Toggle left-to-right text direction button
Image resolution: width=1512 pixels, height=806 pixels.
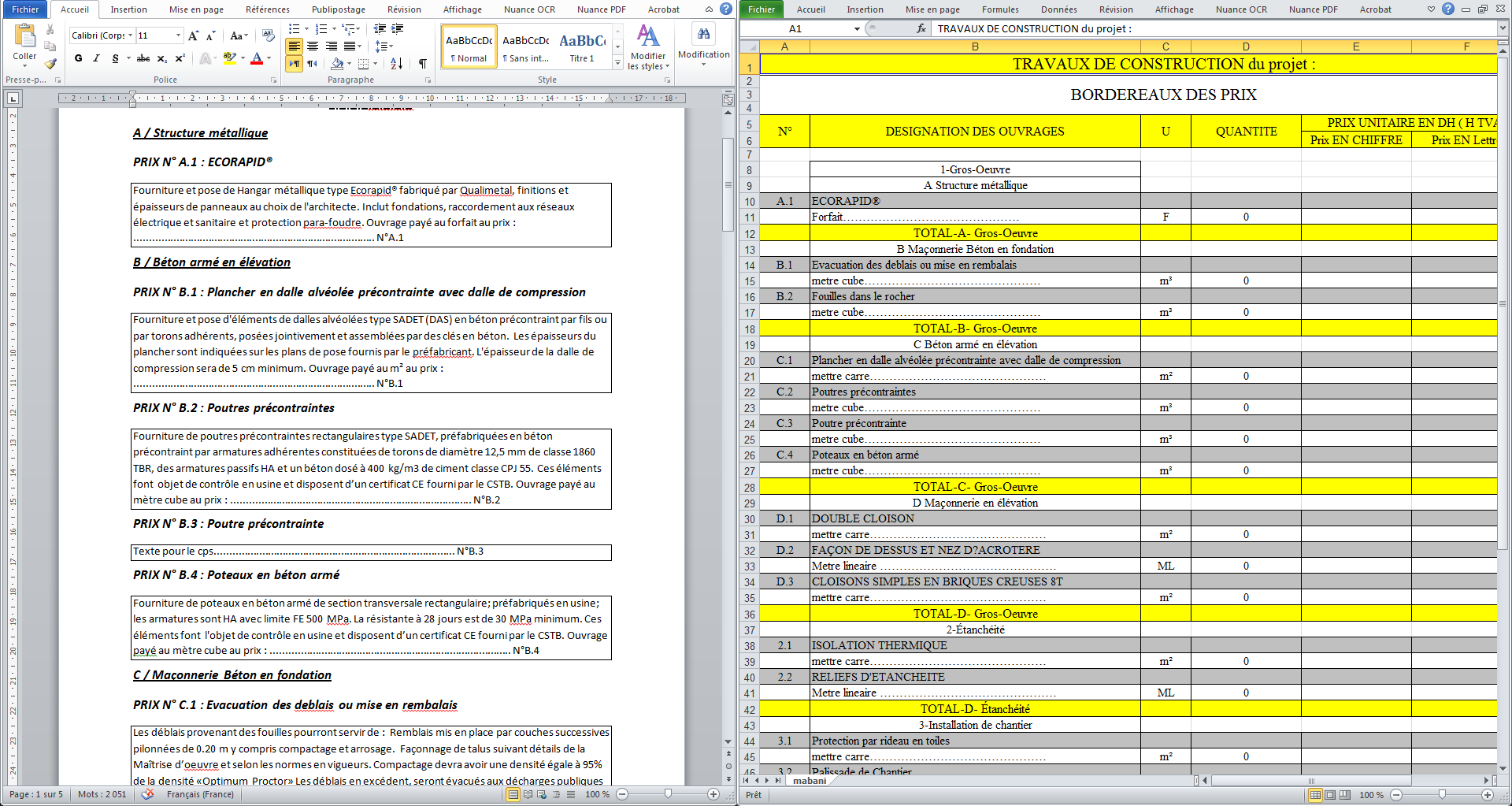[294, 64]
